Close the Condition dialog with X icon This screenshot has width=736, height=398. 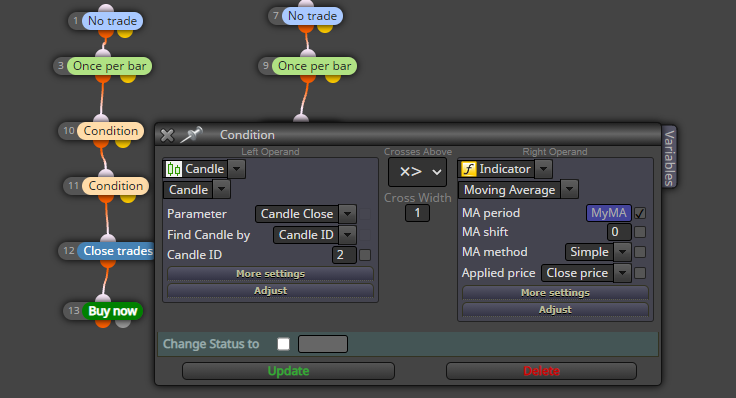point(167,135)
